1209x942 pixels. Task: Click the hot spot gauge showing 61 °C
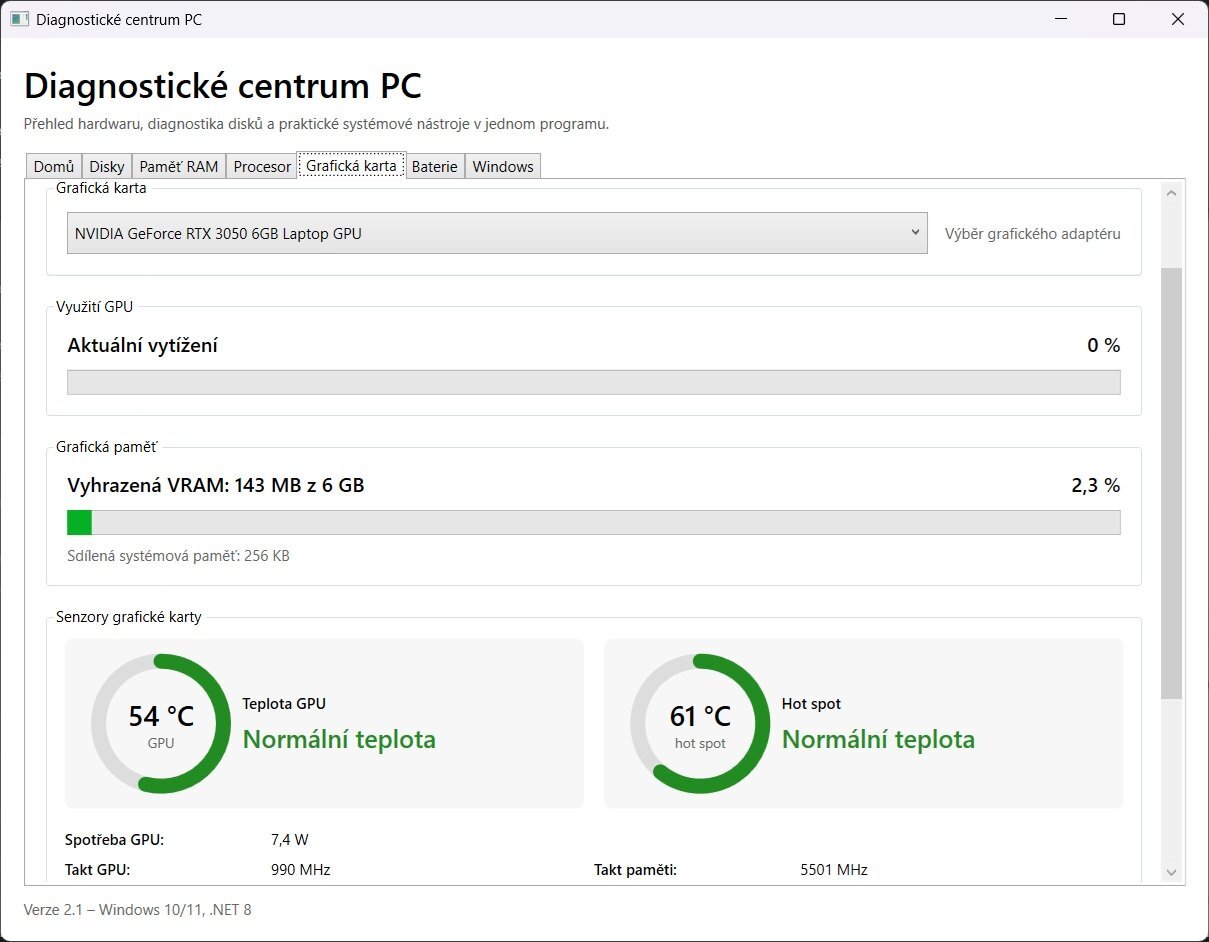coord(700,724)
